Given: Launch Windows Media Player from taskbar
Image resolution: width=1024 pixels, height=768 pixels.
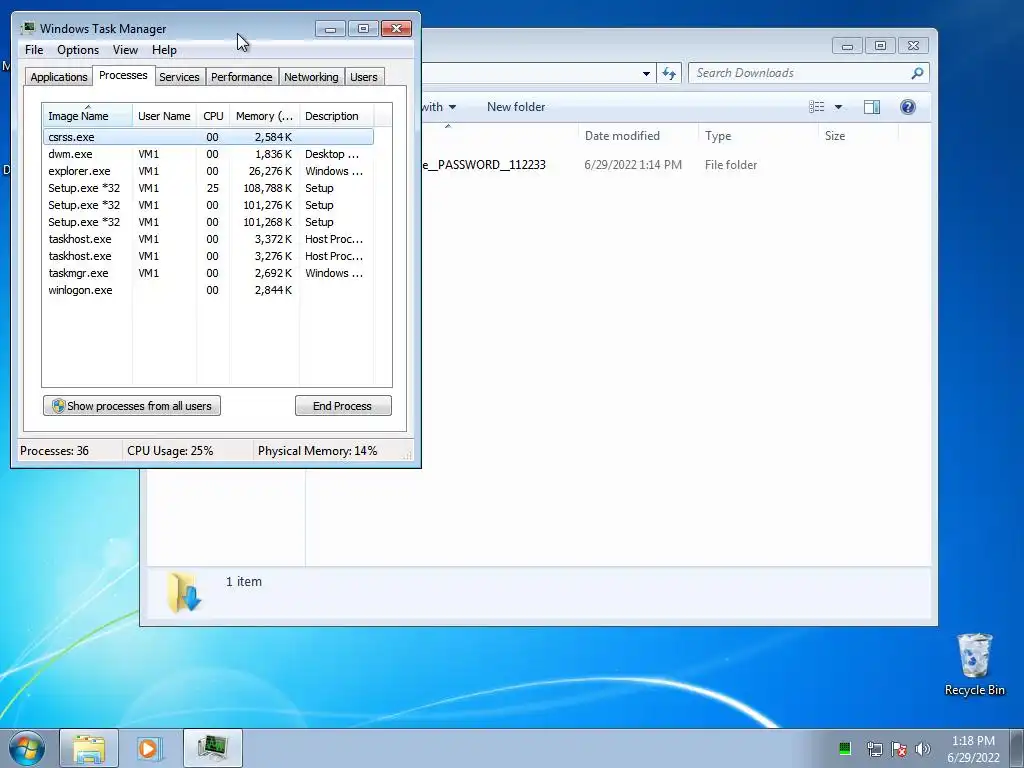Looking at the screenshot, I should pos(148,748).
